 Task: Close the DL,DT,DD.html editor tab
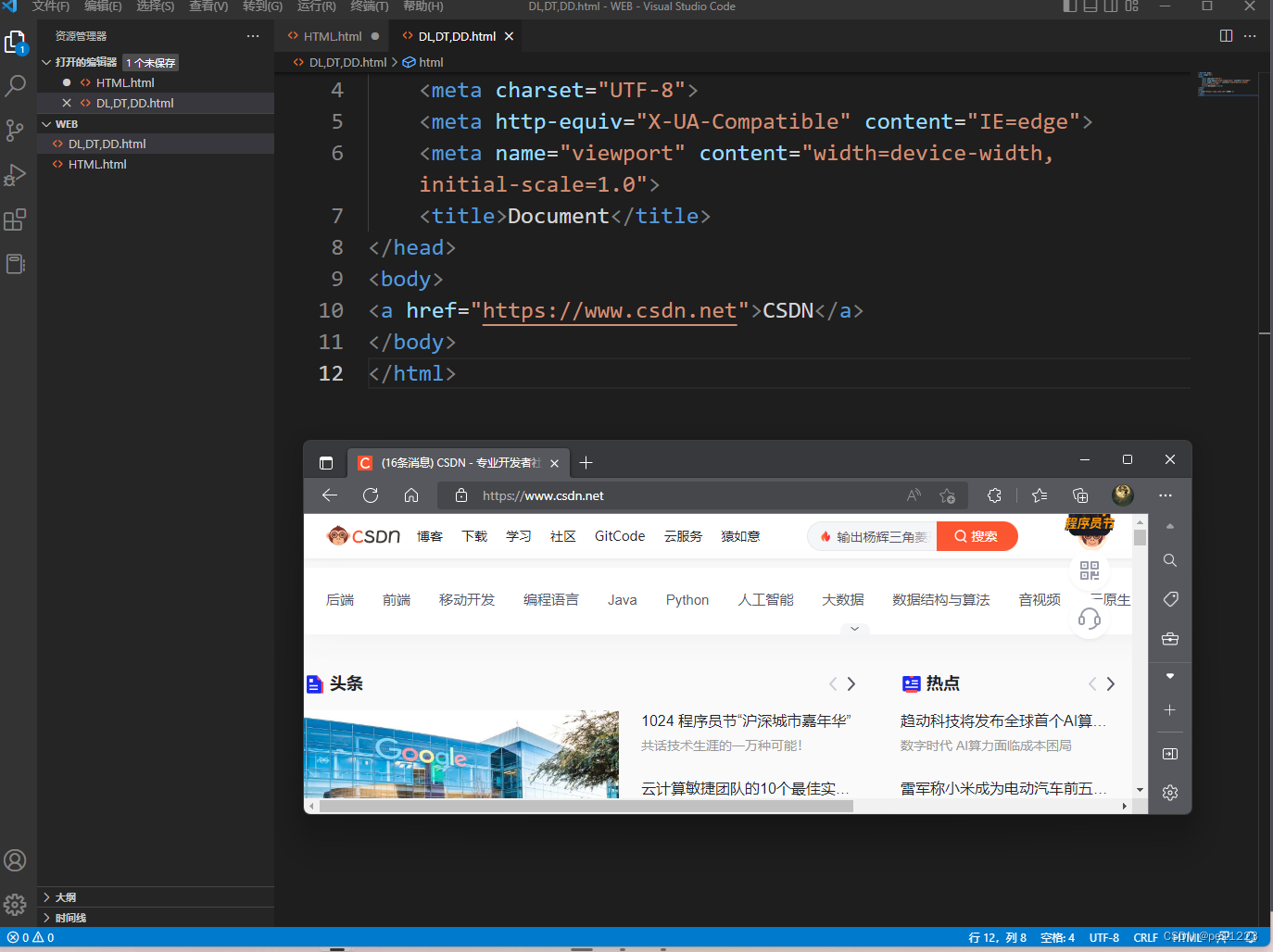(x=509, y=36)
